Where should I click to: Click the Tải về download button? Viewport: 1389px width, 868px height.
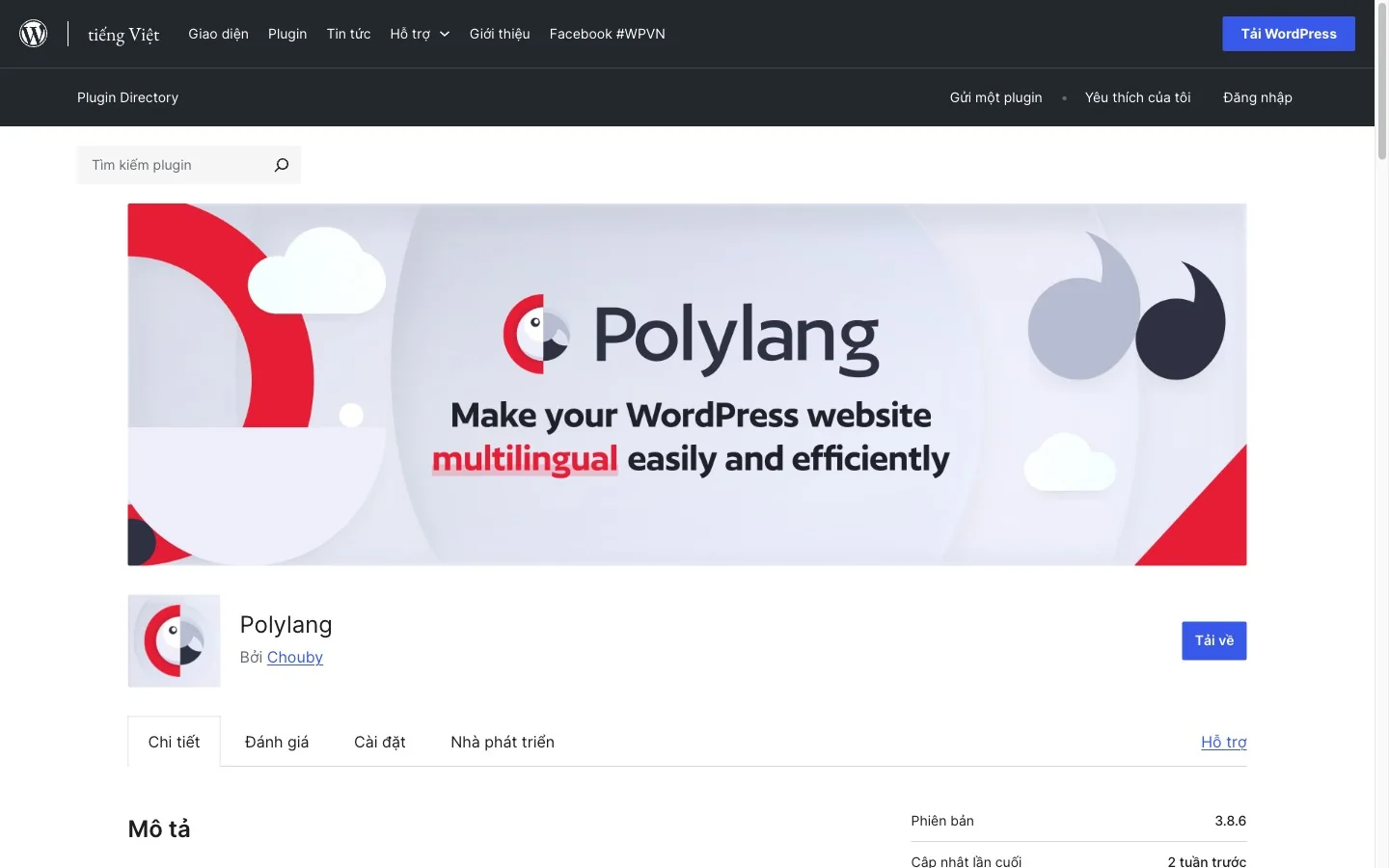(x=1214, y=640)
